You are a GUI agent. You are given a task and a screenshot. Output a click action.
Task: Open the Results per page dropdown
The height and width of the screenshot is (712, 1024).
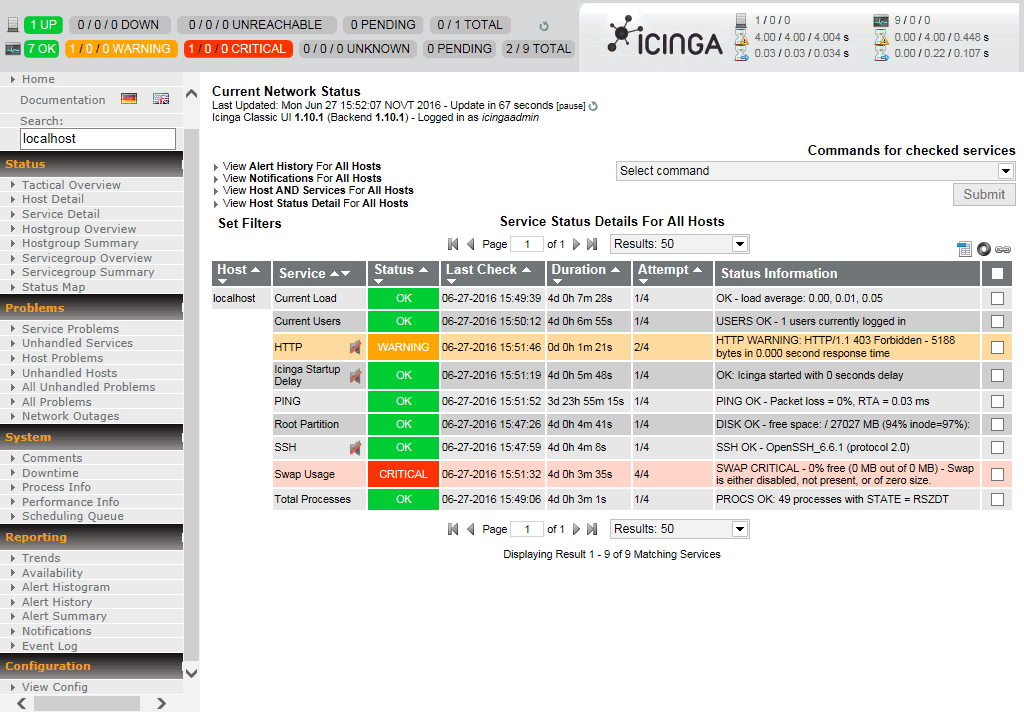(x=679, y=243)
